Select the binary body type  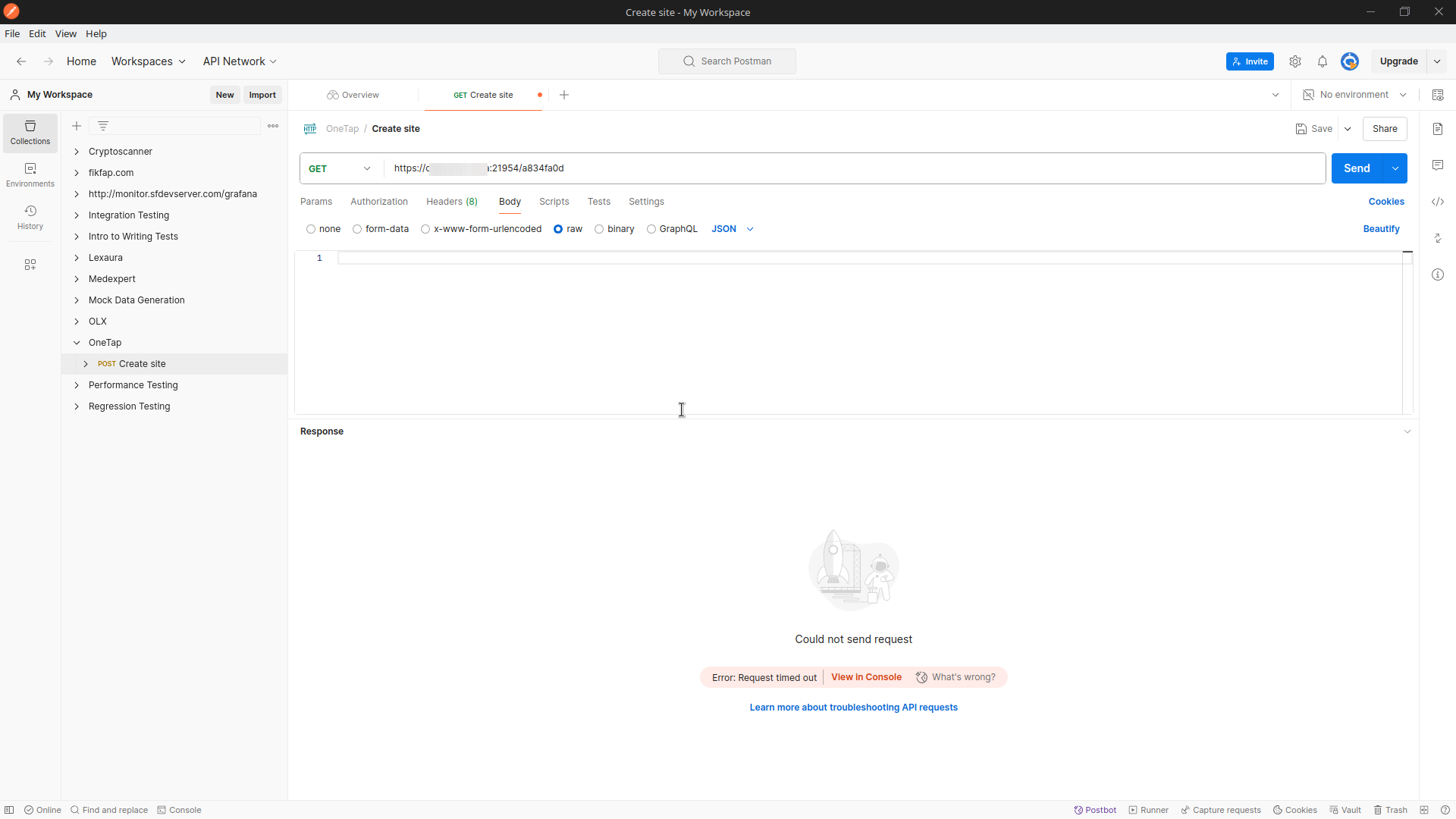pyautogui.click(x=599, y=229)
